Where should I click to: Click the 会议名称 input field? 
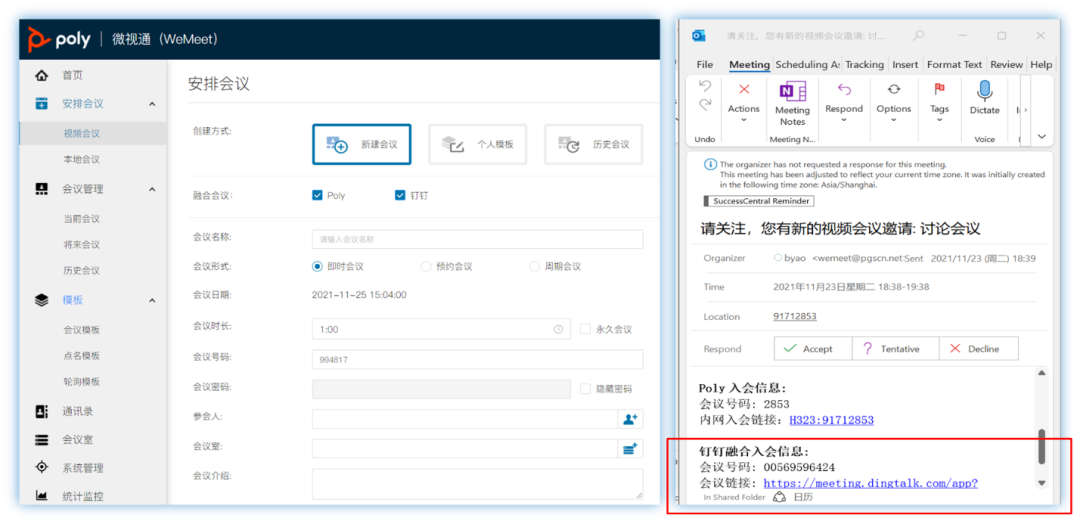pos(477,239)
